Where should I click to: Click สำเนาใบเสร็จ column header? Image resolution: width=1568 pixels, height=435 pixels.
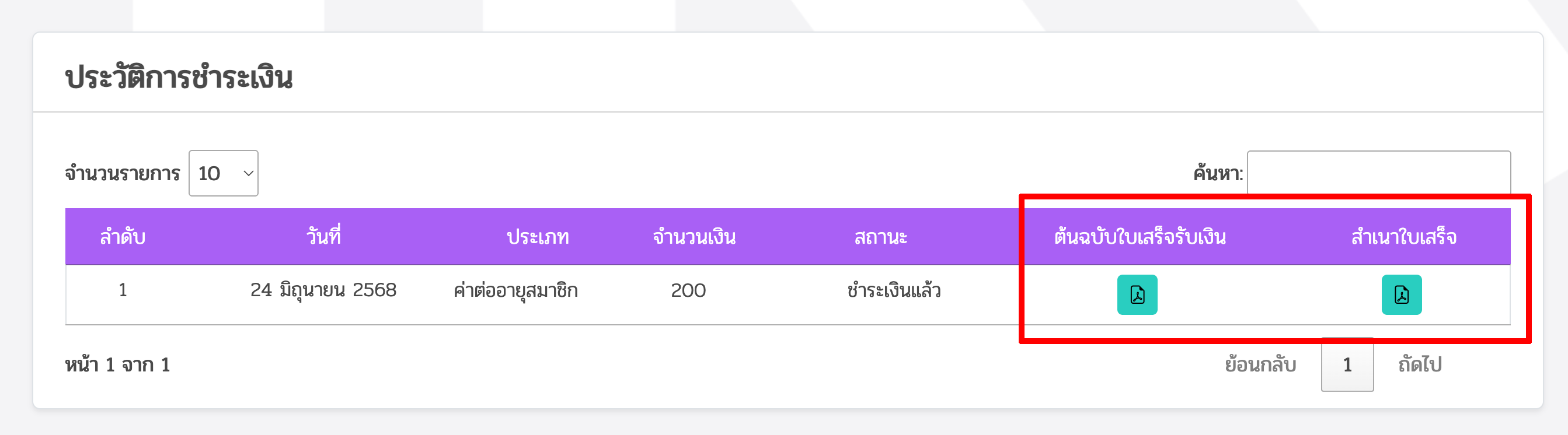[1403, 237]
